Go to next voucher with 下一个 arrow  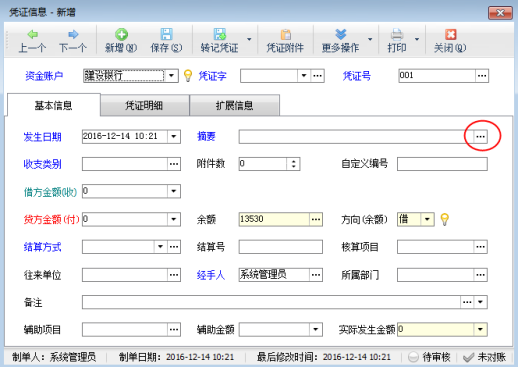[x=73, y=34]
